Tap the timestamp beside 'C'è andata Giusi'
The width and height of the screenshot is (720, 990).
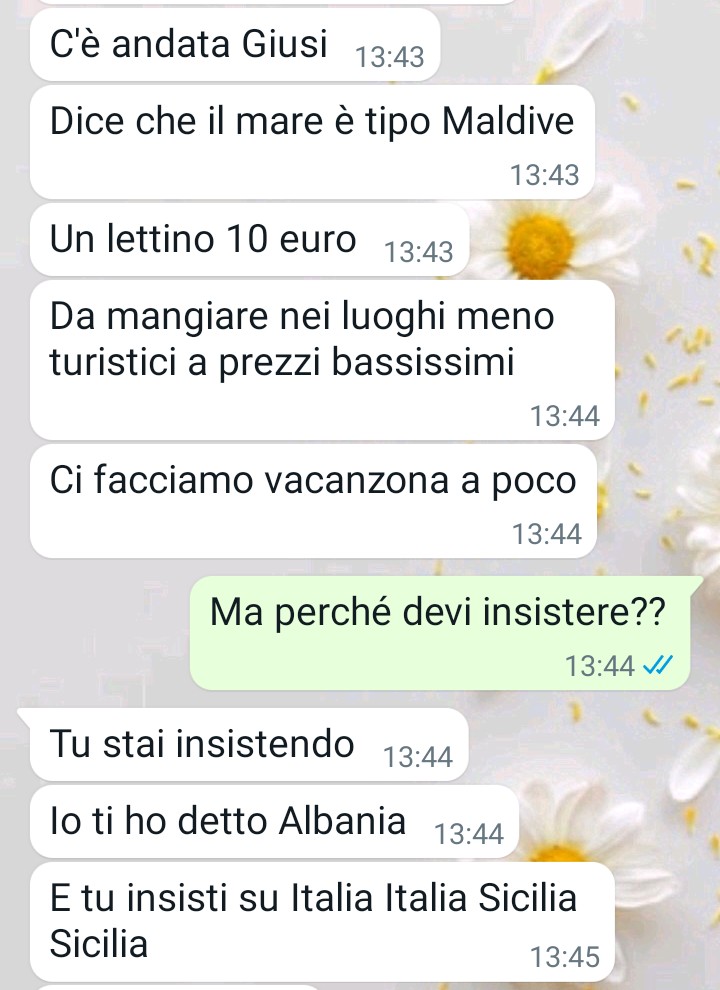click(390, 57)
